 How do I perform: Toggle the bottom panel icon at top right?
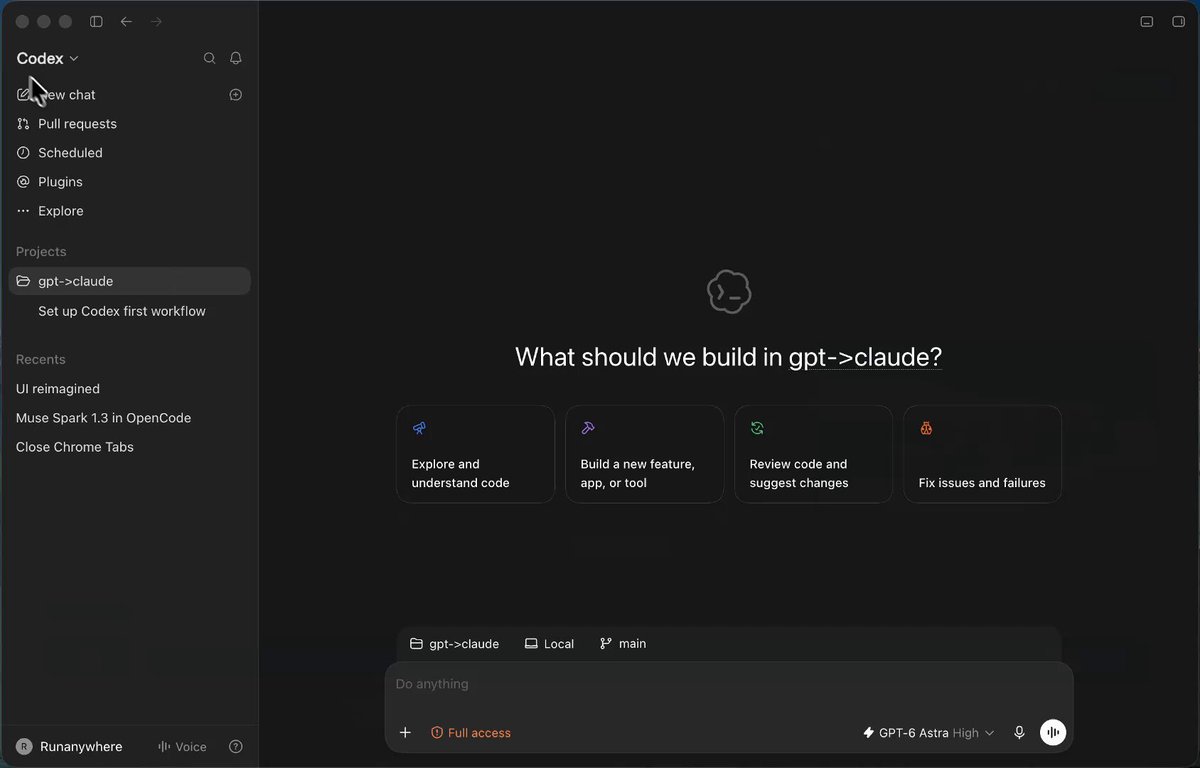click(x=1147, y=21)
